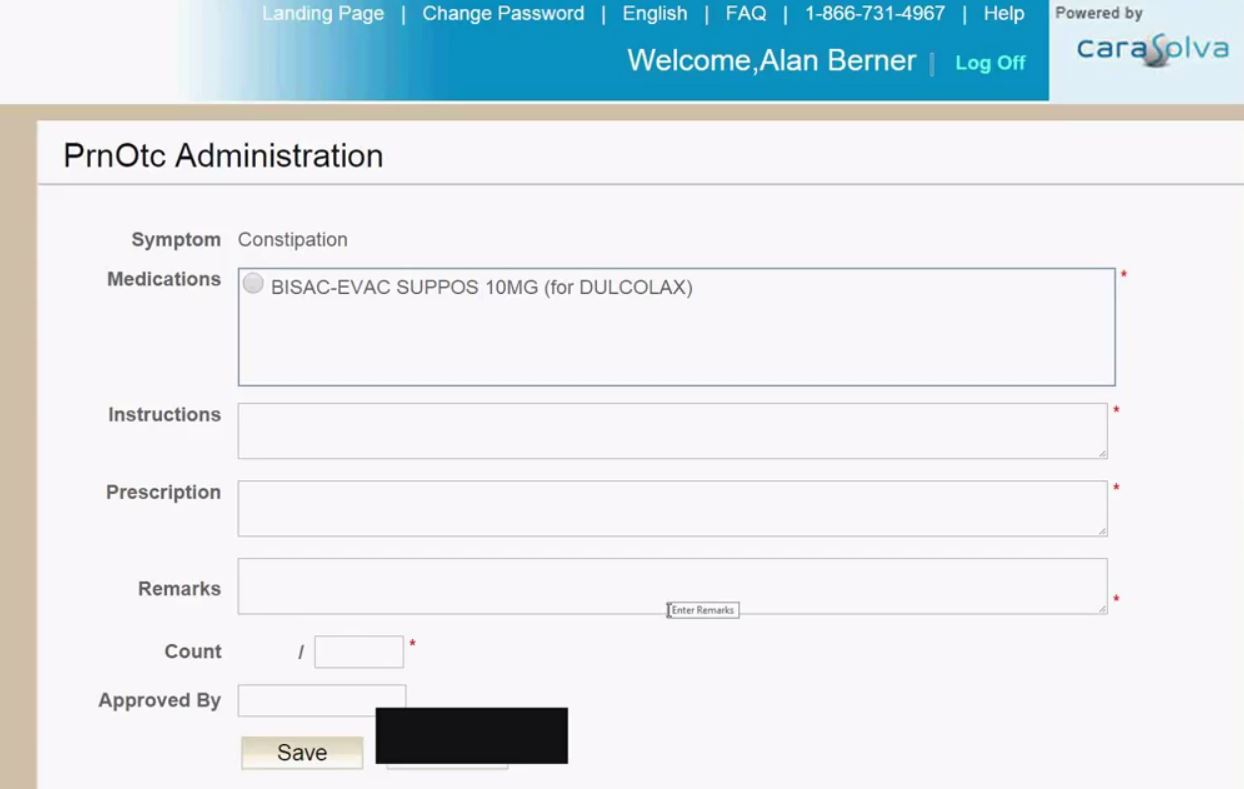The height and width of the screenshot is (789, 1244).
Task: Click the Powered by text
Action: coord(1099,13)
